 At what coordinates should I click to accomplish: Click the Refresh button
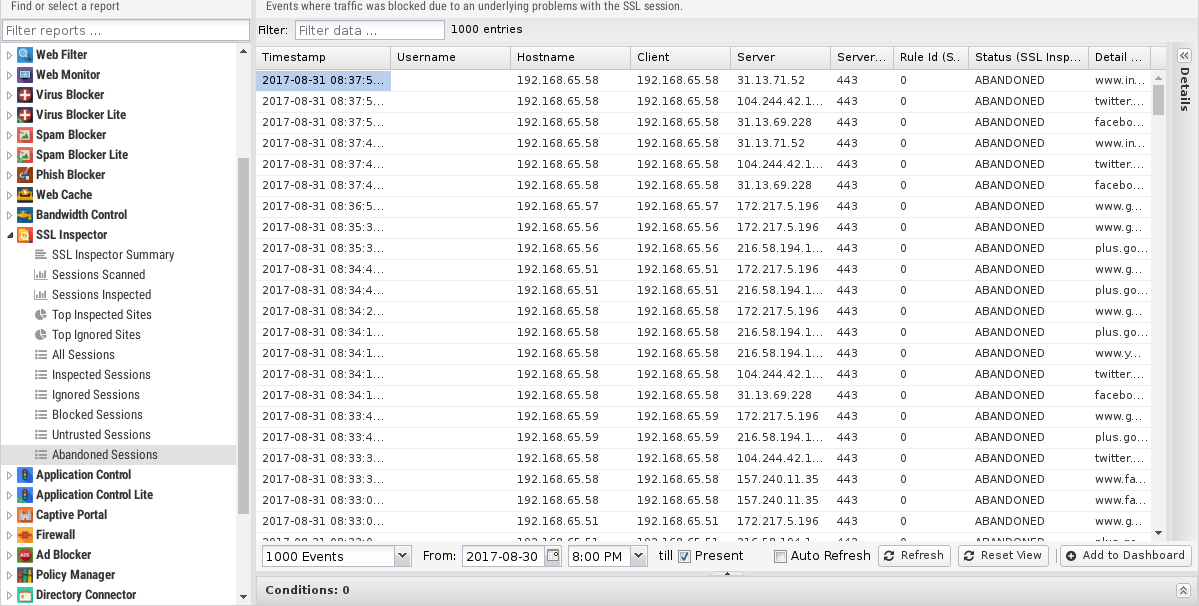[913, 556]
